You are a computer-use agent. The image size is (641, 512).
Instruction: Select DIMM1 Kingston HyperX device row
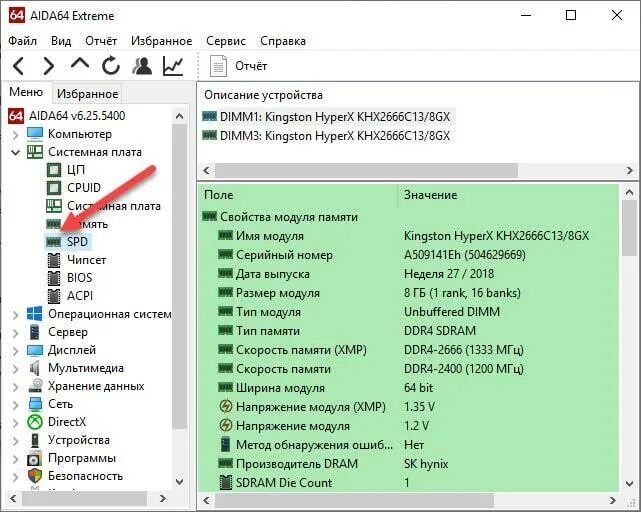[327, 117]
